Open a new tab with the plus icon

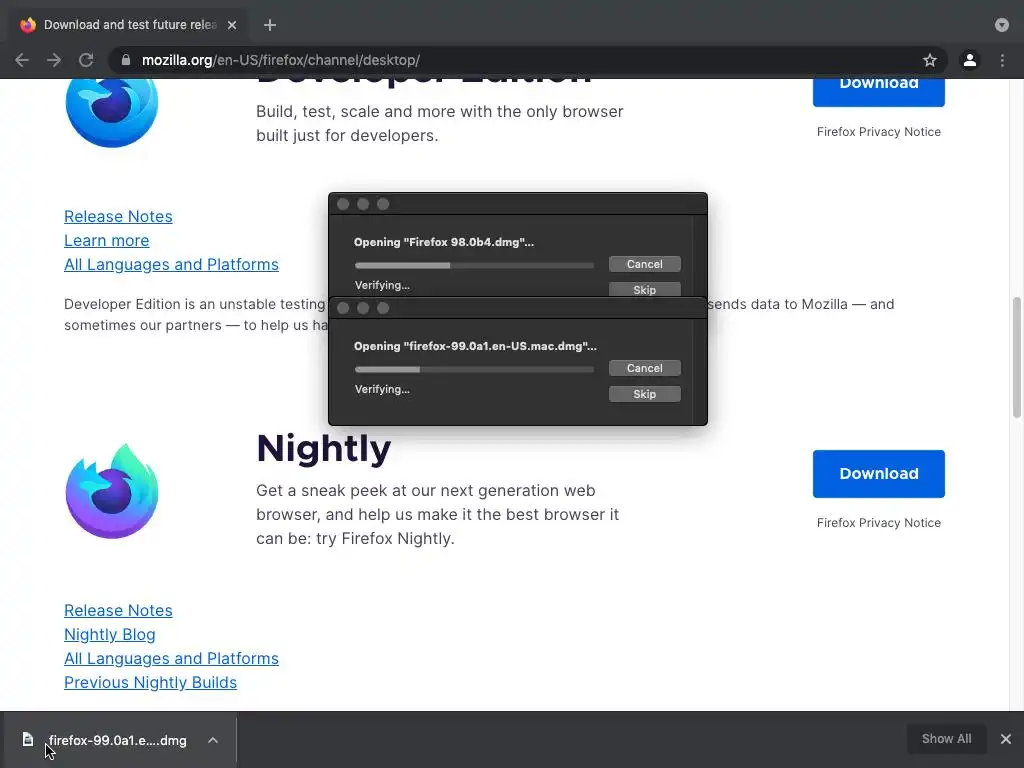[270, 25]
